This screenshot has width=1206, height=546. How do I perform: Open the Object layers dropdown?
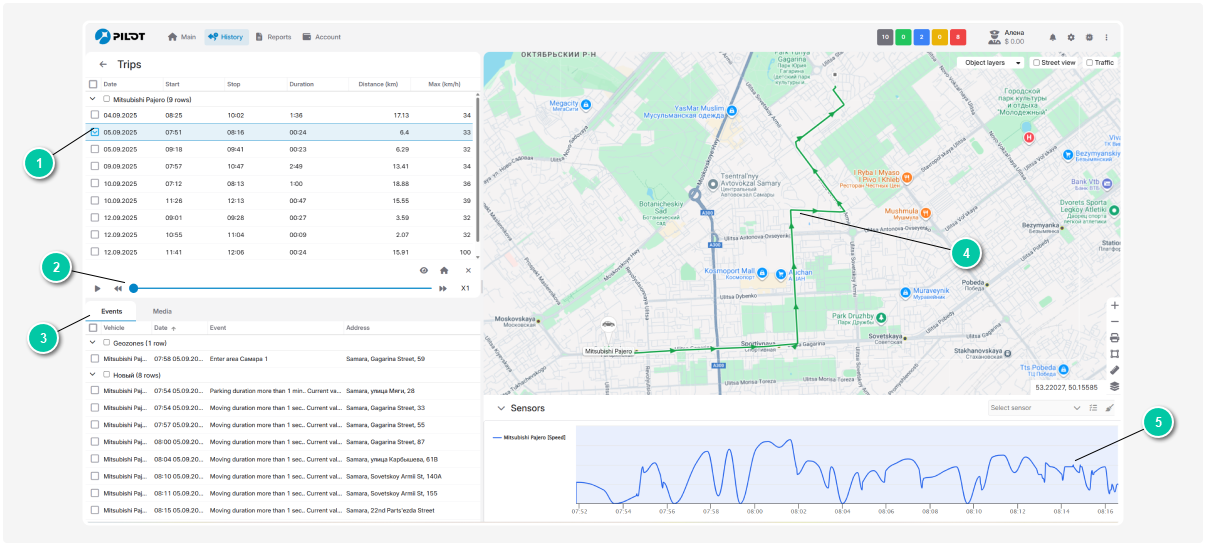991,62
